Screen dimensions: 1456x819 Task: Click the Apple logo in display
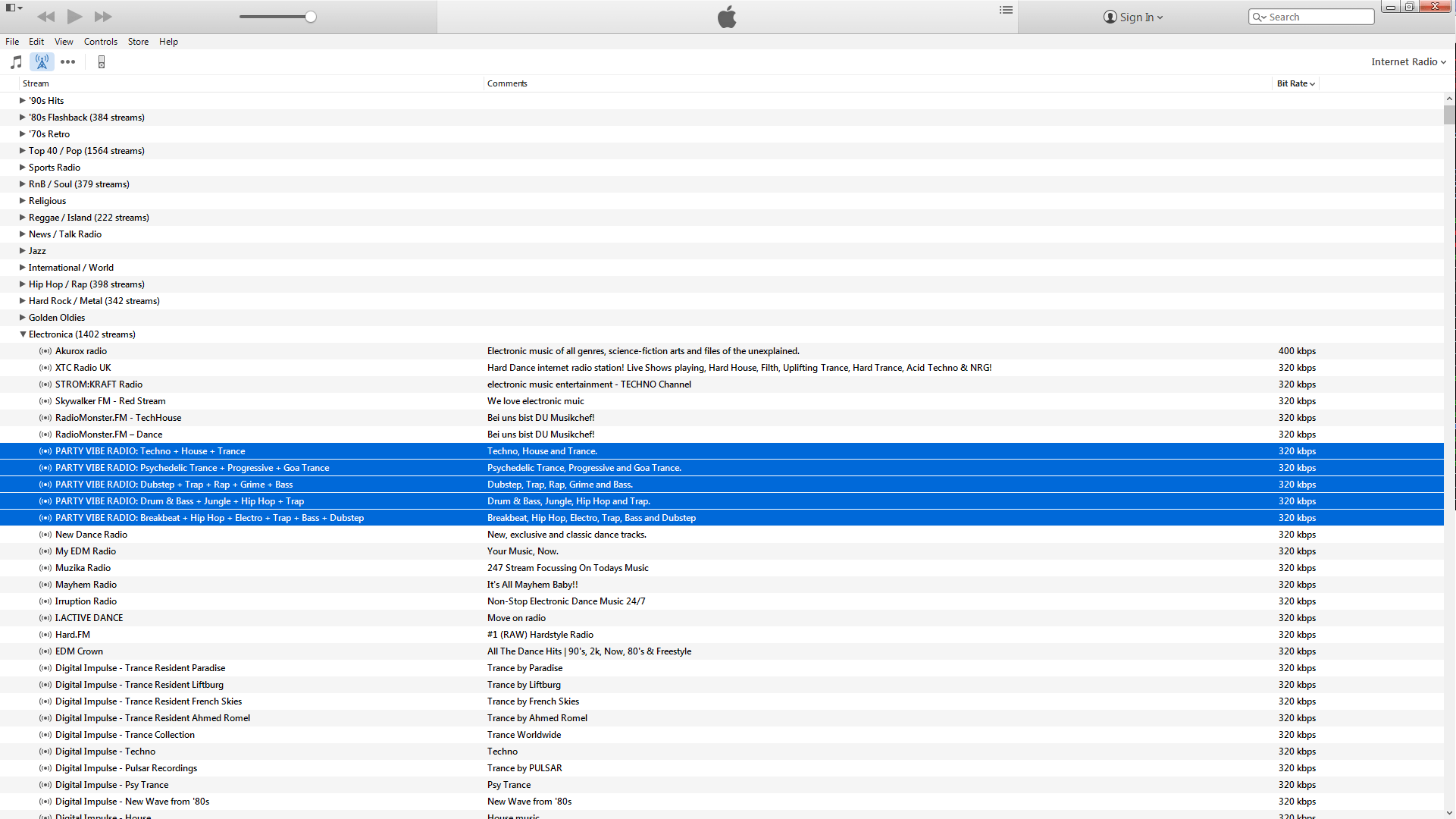coord(727,17)
